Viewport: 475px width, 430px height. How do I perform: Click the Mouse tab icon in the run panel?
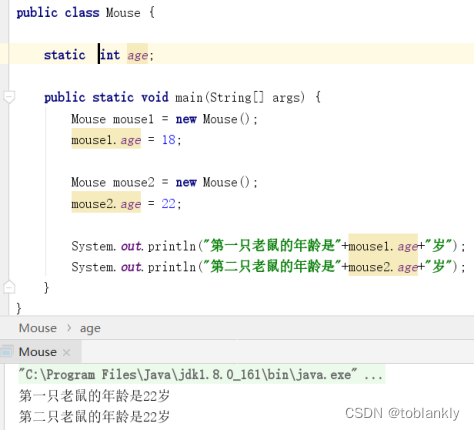point(7,352)
